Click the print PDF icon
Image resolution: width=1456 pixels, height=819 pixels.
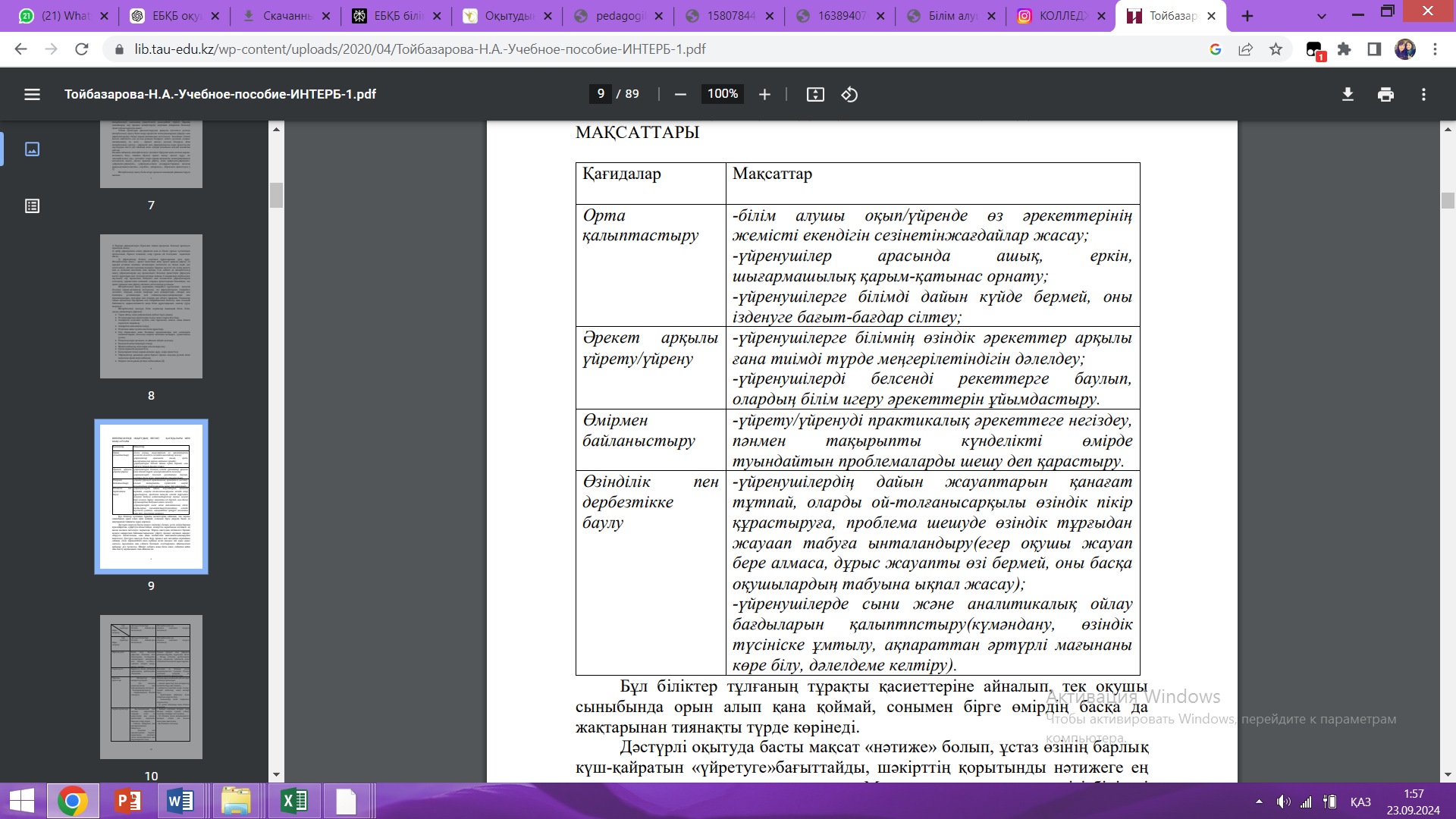click(x=1385, y=94)
